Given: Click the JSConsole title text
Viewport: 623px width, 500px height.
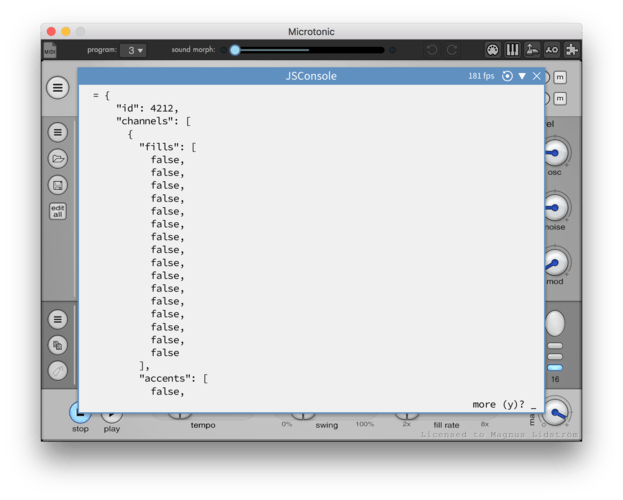Looking at the screenshot, I should [311, 76].
